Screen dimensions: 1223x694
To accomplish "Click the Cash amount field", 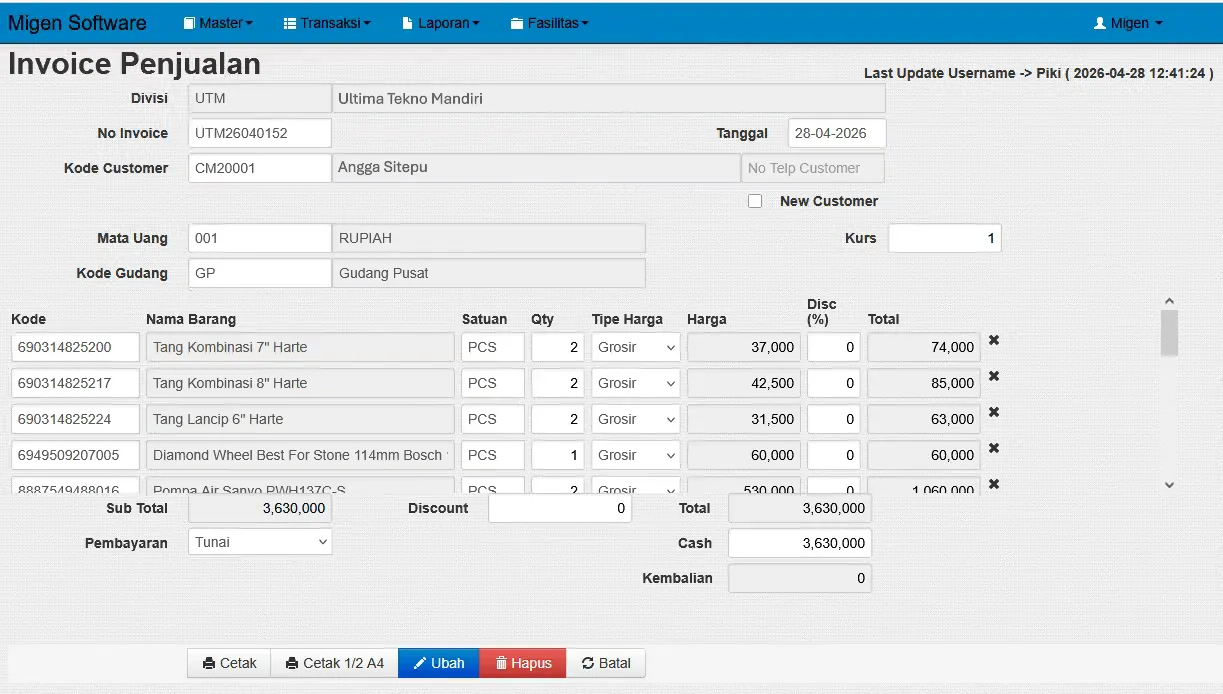I will click(800, 543).
